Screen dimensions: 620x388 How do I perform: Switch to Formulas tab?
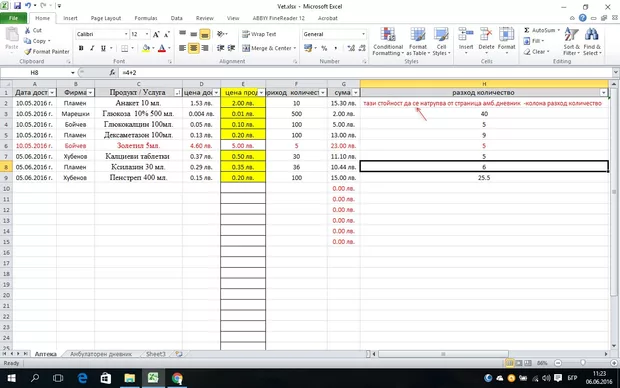point(146,18)
